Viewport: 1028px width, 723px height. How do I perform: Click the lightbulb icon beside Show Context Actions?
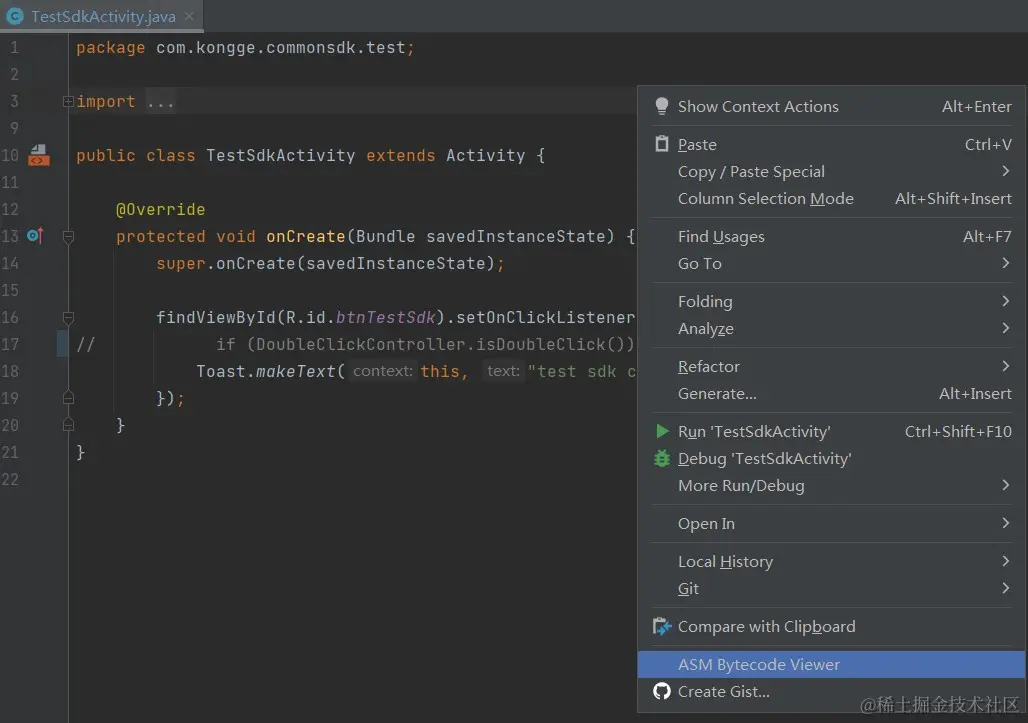tap(662, 106)
